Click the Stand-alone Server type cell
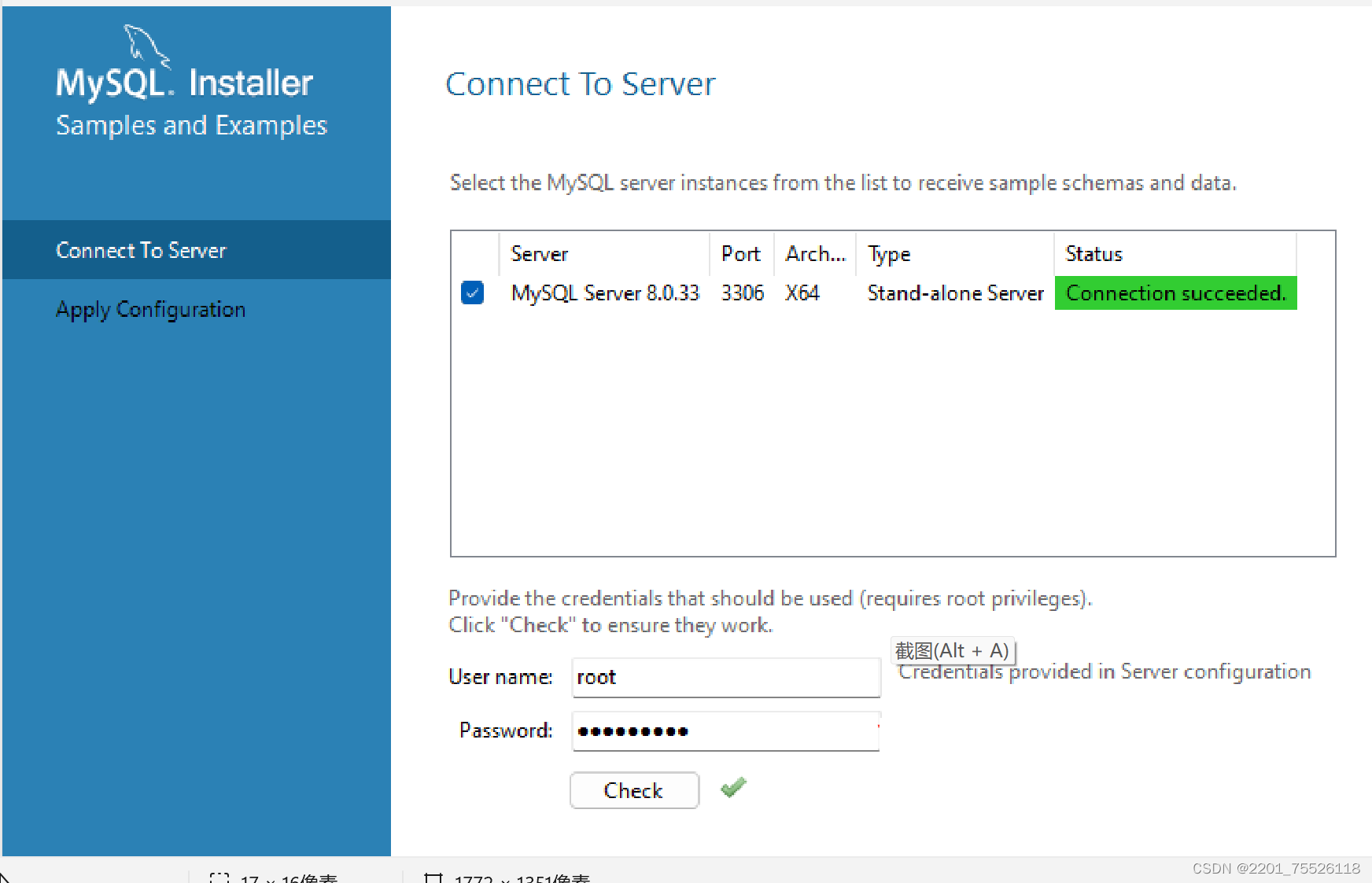 coord(955,292)
